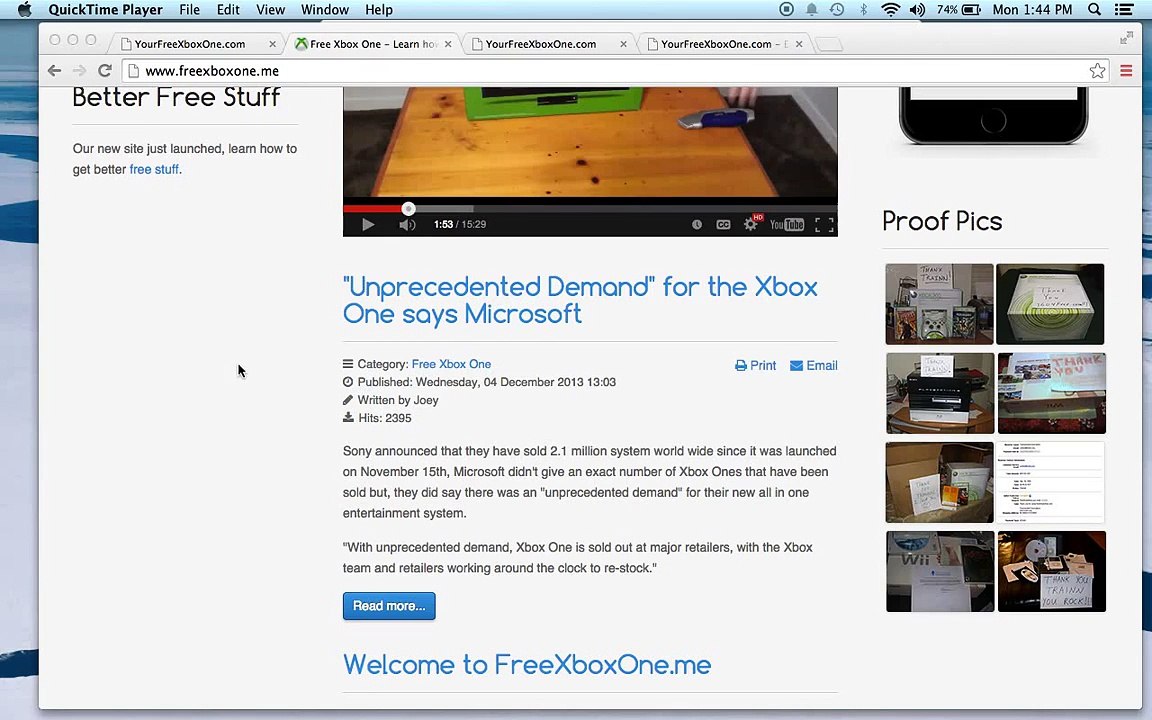Open the Window menu
The image size is (1152, 720).
coord(325,10)
